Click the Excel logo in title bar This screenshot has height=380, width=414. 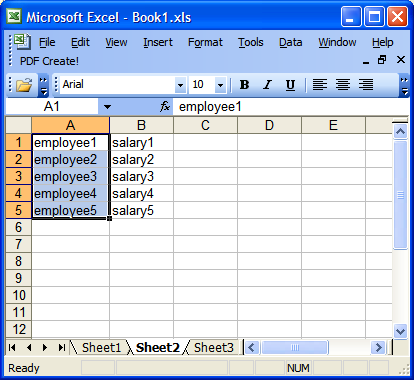point(14,16)
